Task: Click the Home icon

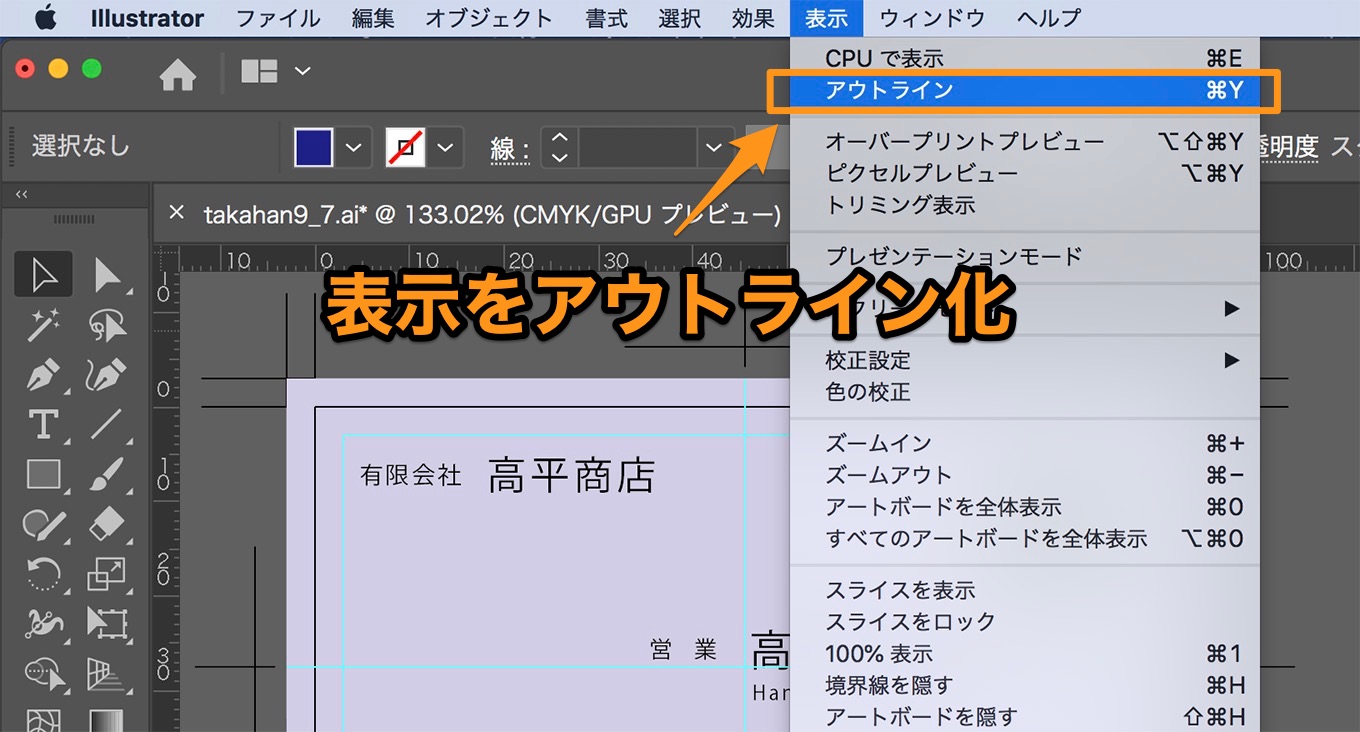Action: pyautogui.click(x=177, y=74)
